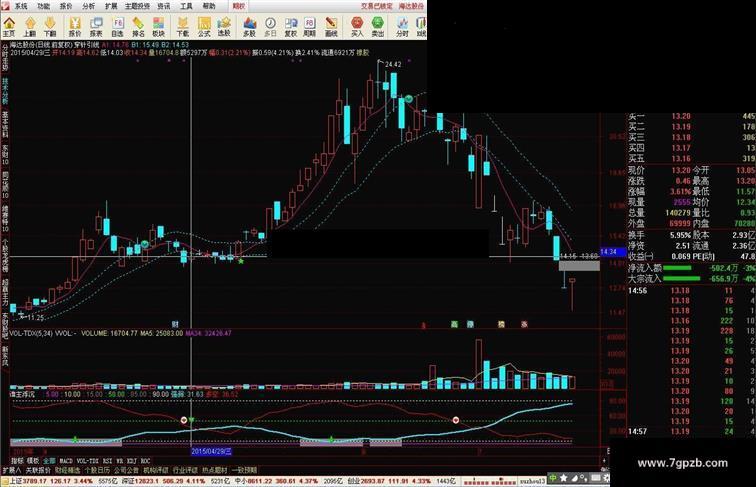Open the 行业评级 industry ratings tab

click(185, 470)
